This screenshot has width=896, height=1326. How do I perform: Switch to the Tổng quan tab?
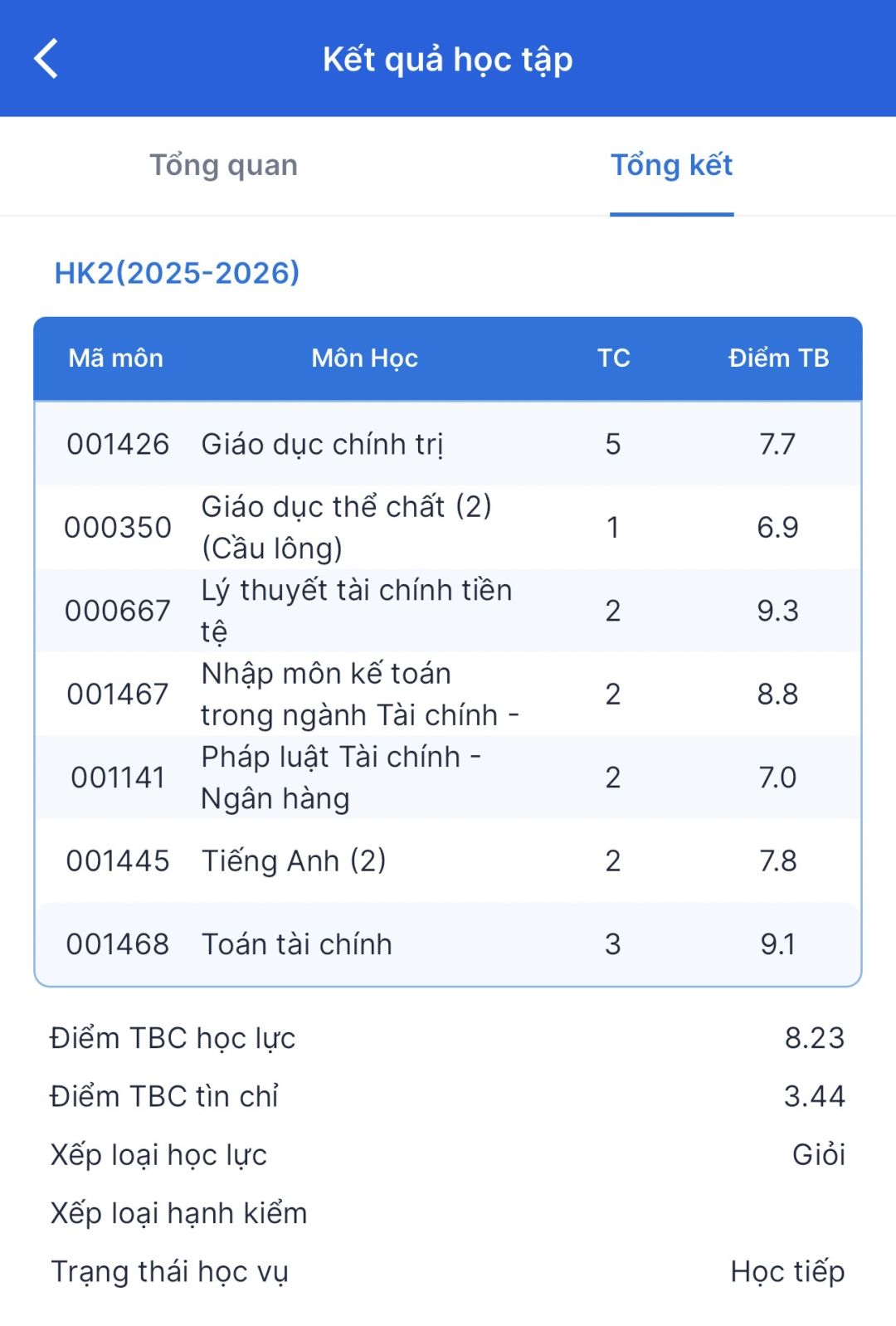(x=224, y=165)
